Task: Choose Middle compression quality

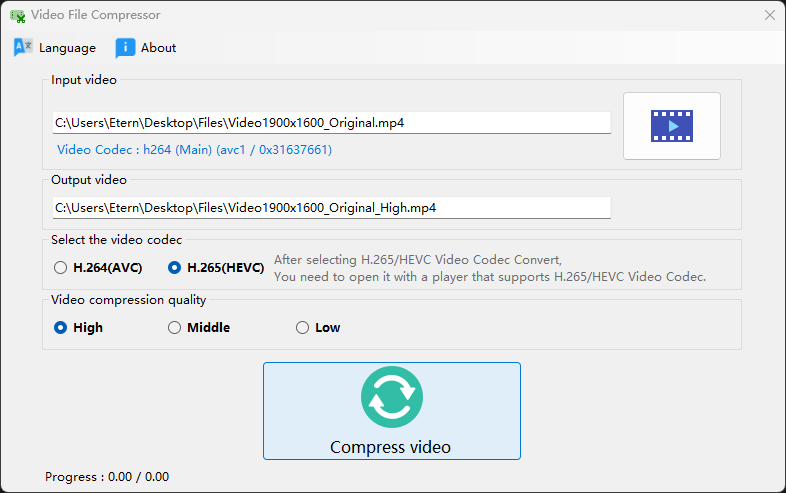Action: 199,327
